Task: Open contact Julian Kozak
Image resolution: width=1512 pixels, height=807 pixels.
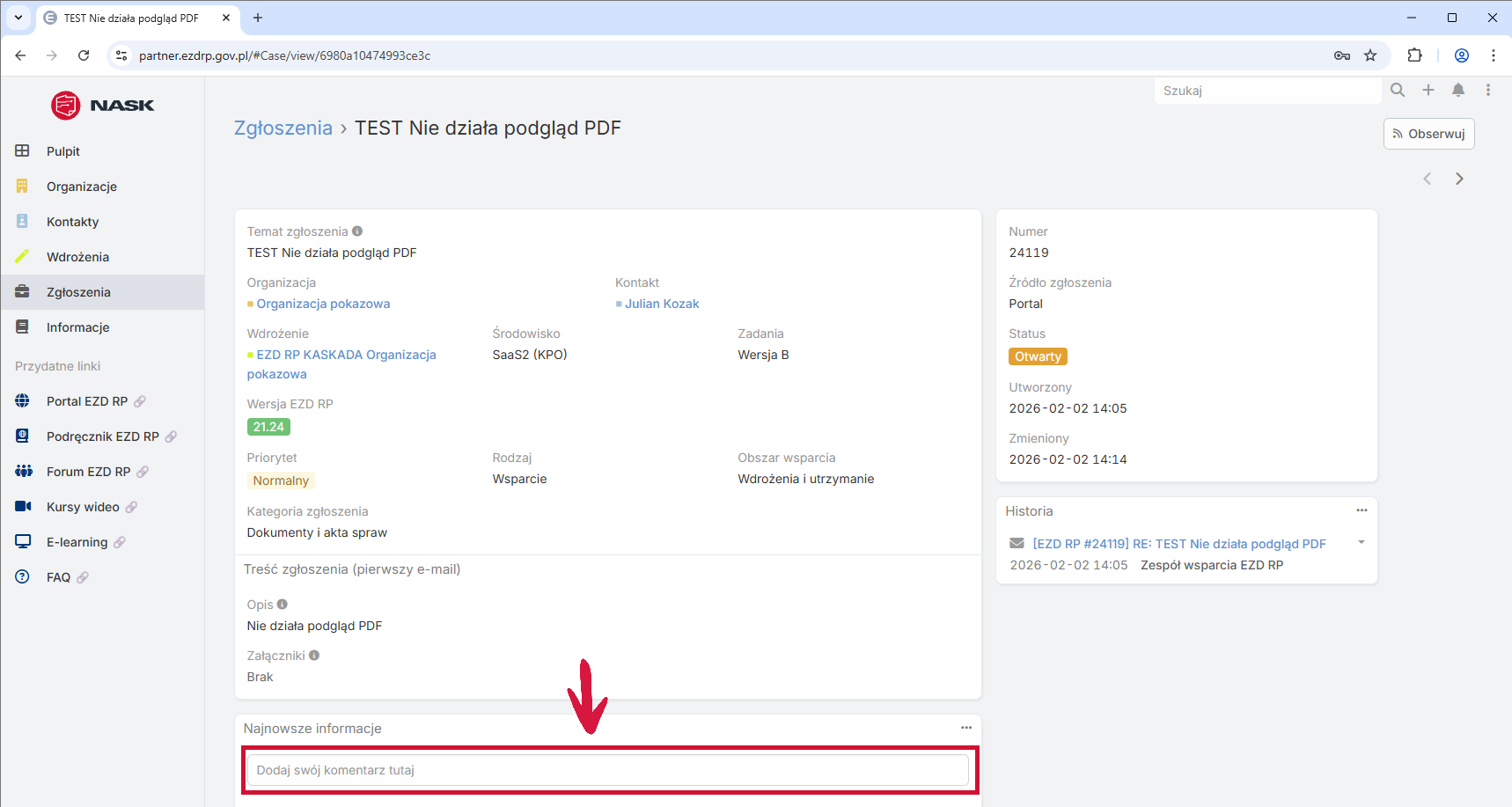Action: click(662, 304)
